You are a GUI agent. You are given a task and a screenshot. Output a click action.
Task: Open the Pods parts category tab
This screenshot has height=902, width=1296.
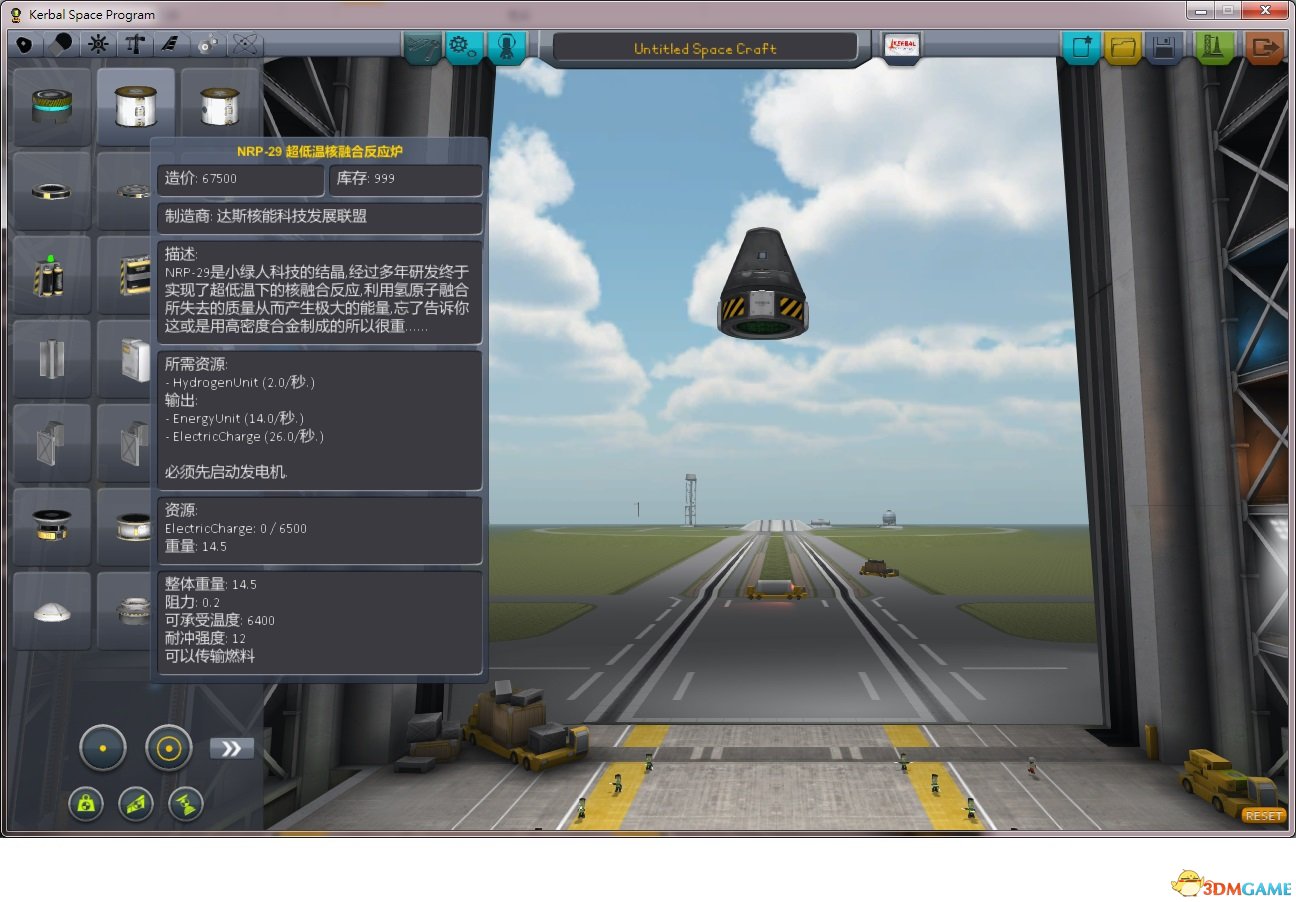(x=25, y=45)
